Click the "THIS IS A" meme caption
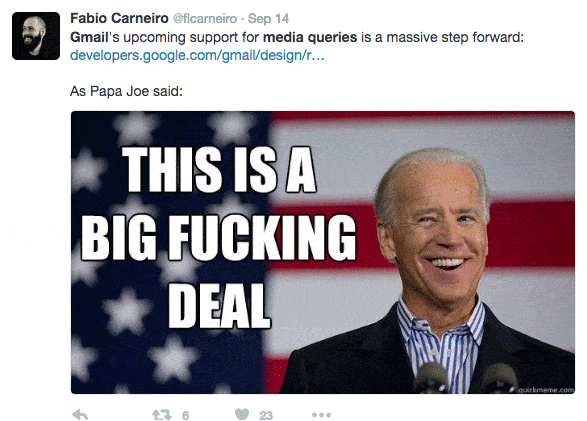587x421 pixels. (x=219, y=169)
